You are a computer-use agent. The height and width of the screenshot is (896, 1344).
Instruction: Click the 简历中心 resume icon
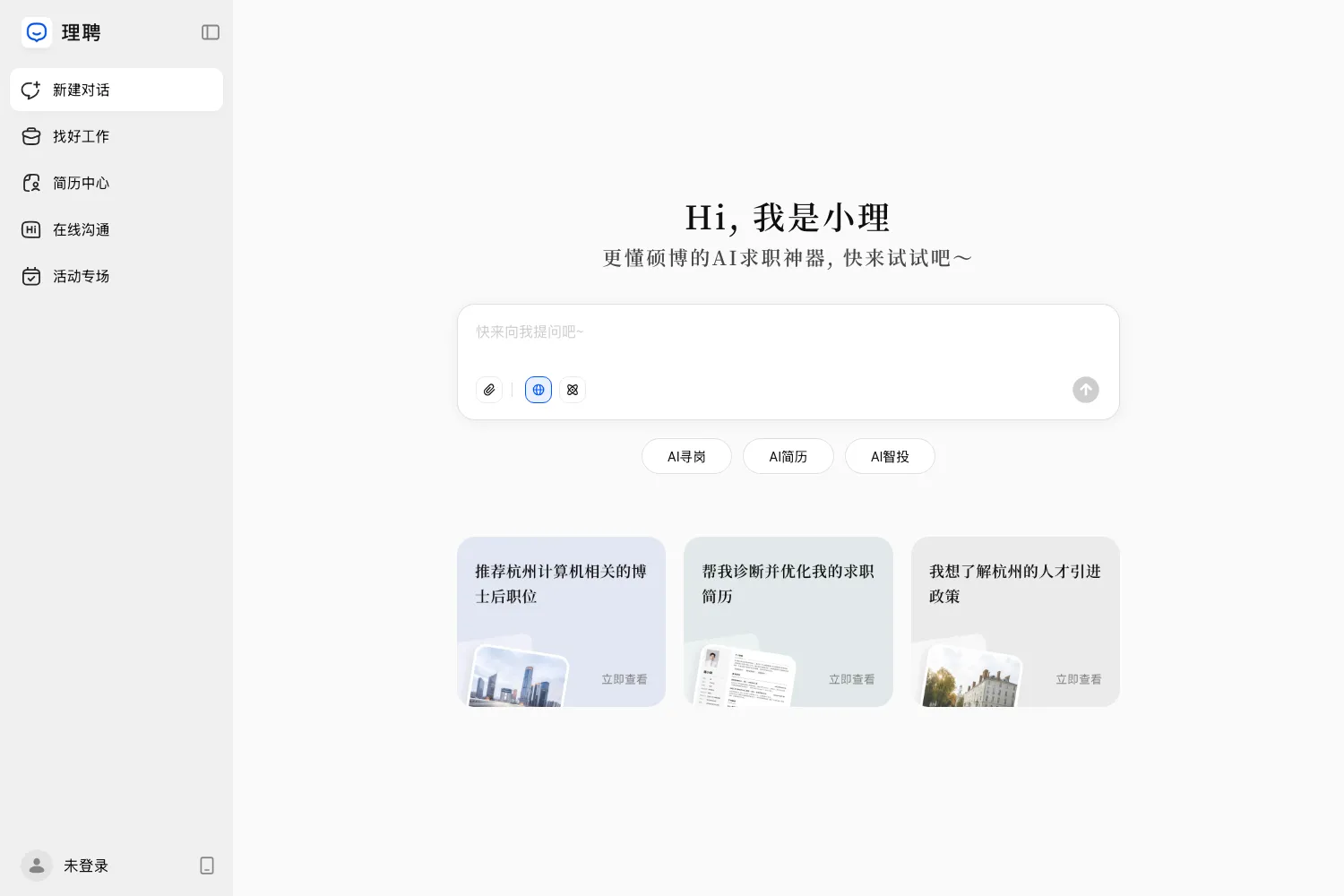[31, 183]
